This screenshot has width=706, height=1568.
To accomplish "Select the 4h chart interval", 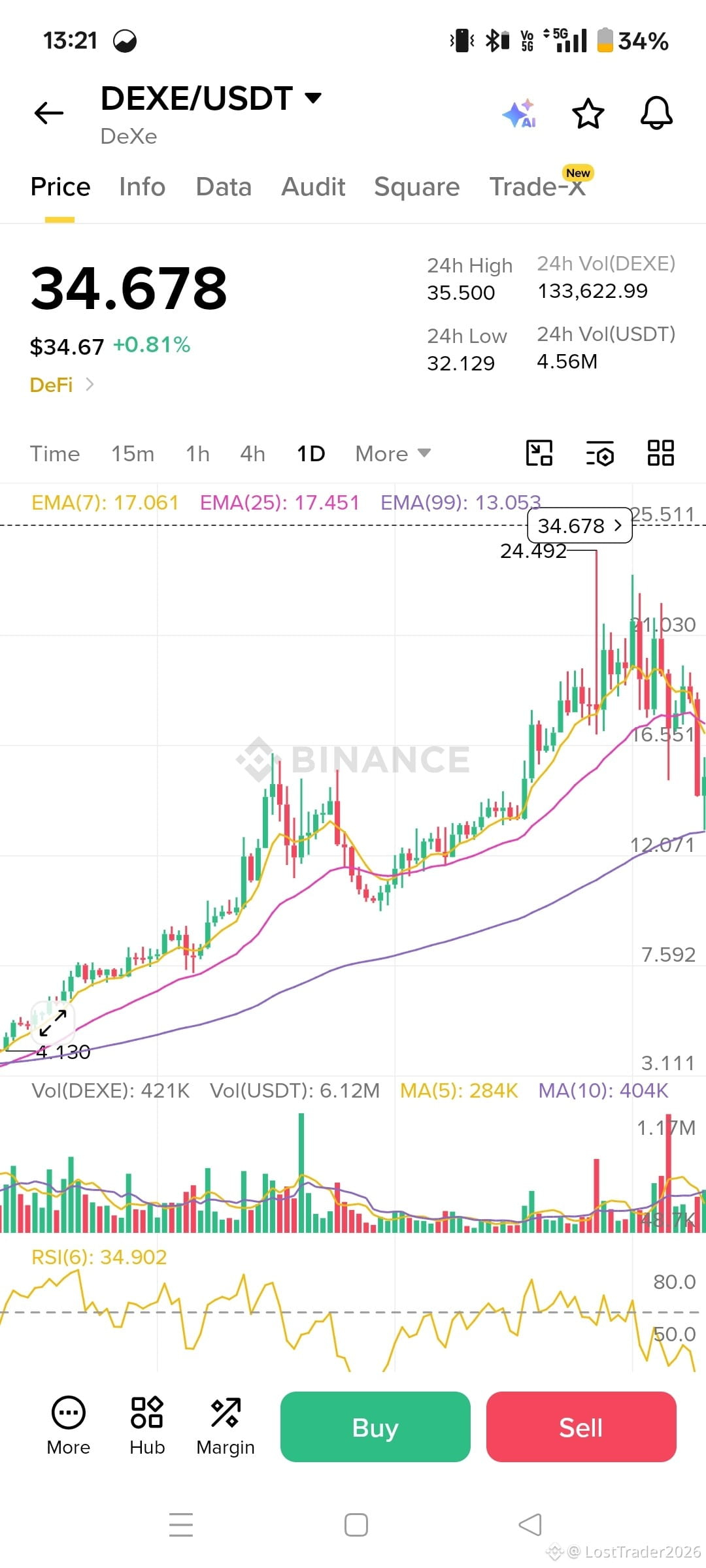I will [252, 453].
